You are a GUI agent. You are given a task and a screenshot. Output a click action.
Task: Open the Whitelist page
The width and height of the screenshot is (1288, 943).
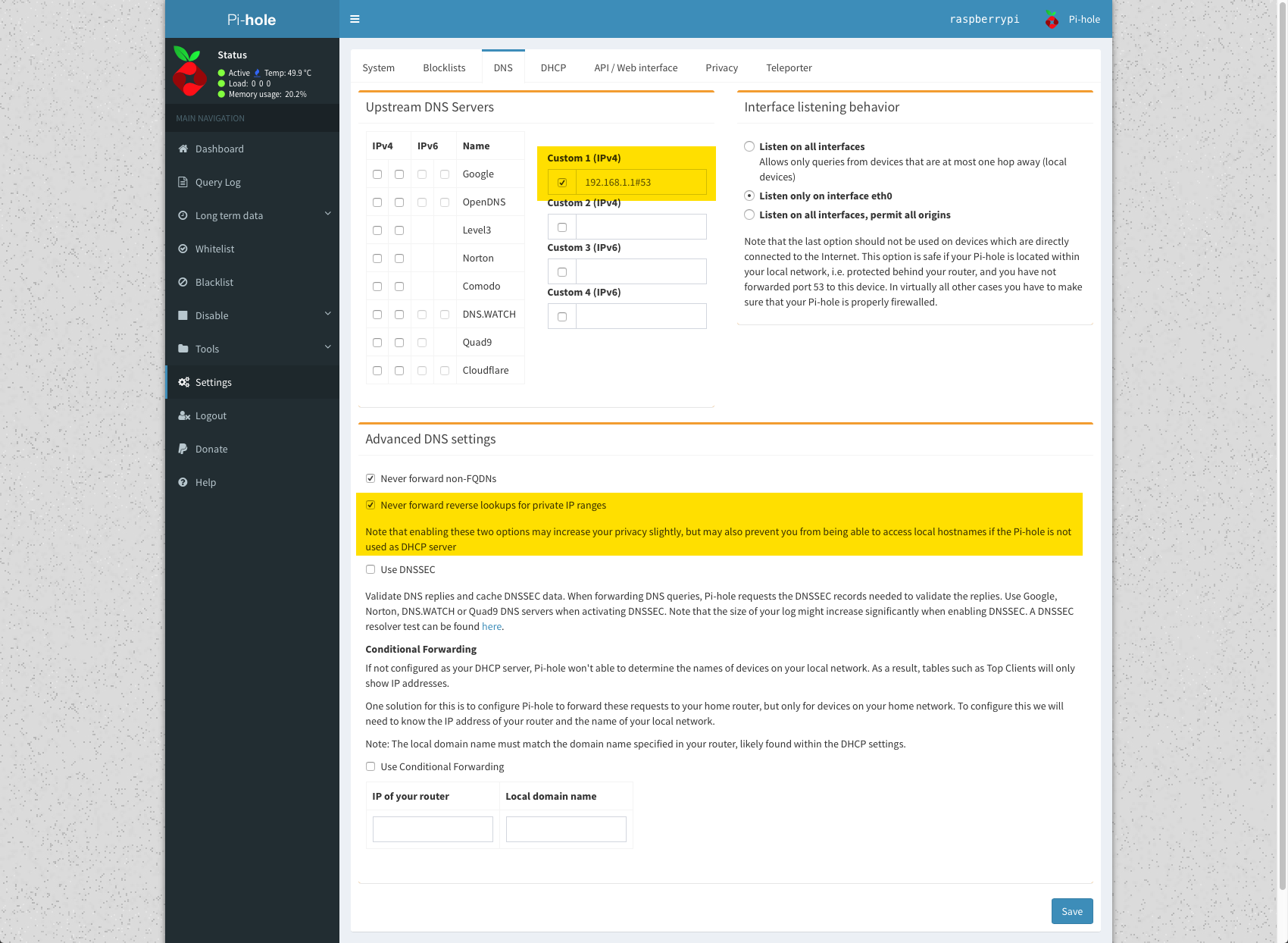coord(252,249)
